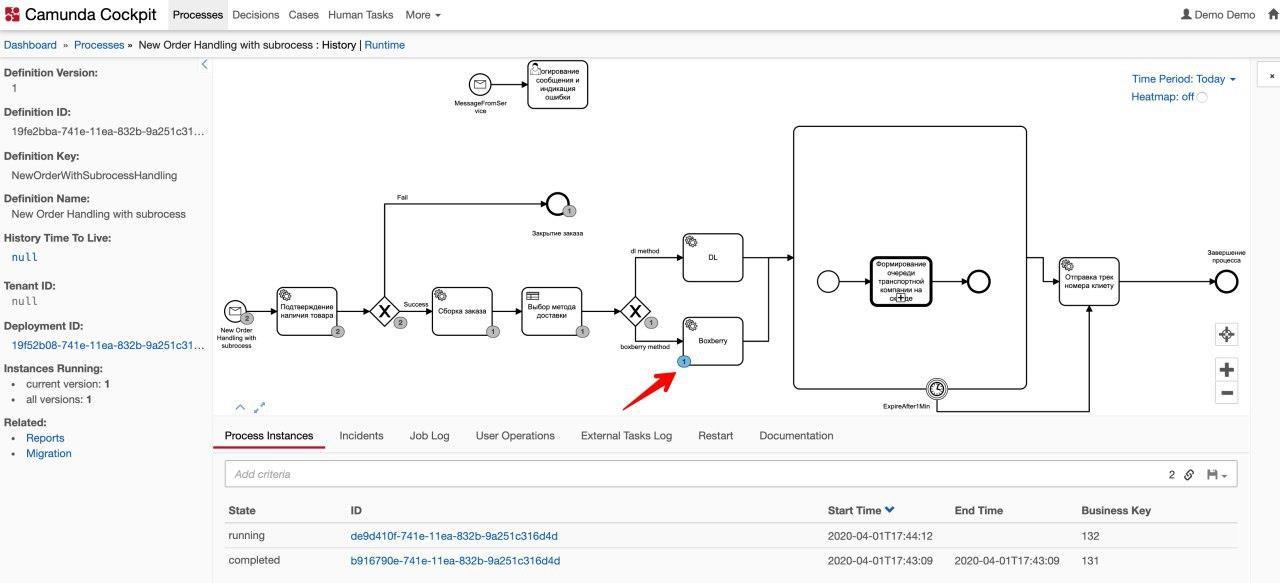The image size is (1280, 583).
Task: Toggle the Heatmap switch on
Action: [1202, 97]
